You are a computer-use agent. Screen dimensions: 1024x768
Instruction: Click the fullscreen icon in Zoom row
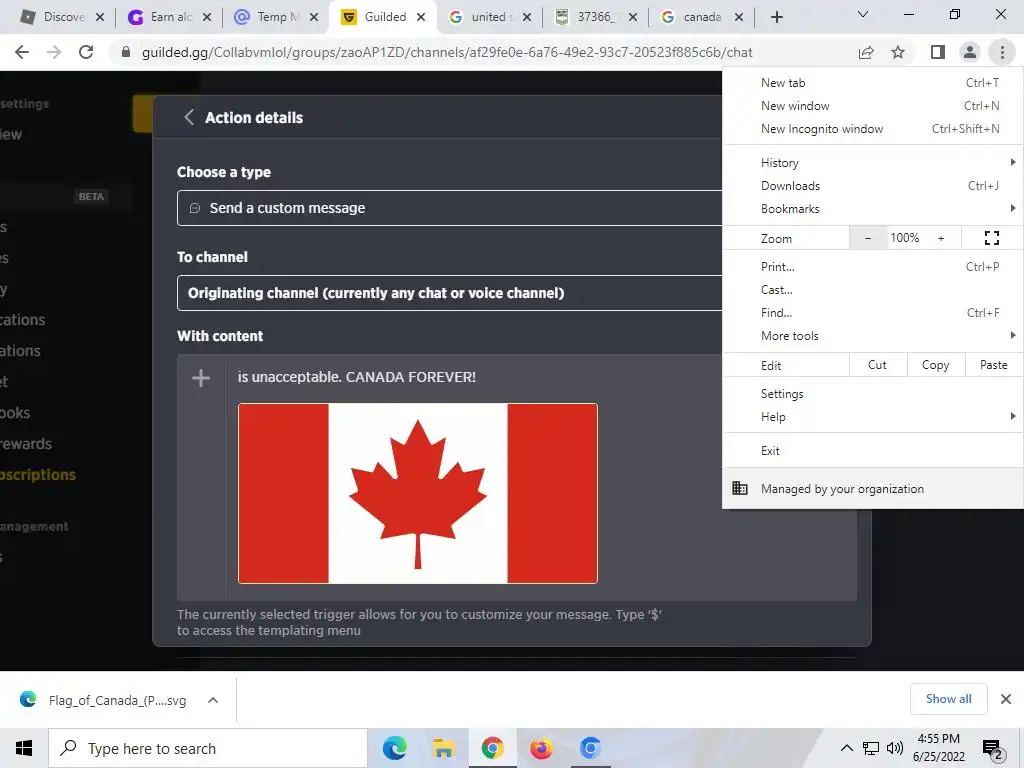tap(991, 238)
